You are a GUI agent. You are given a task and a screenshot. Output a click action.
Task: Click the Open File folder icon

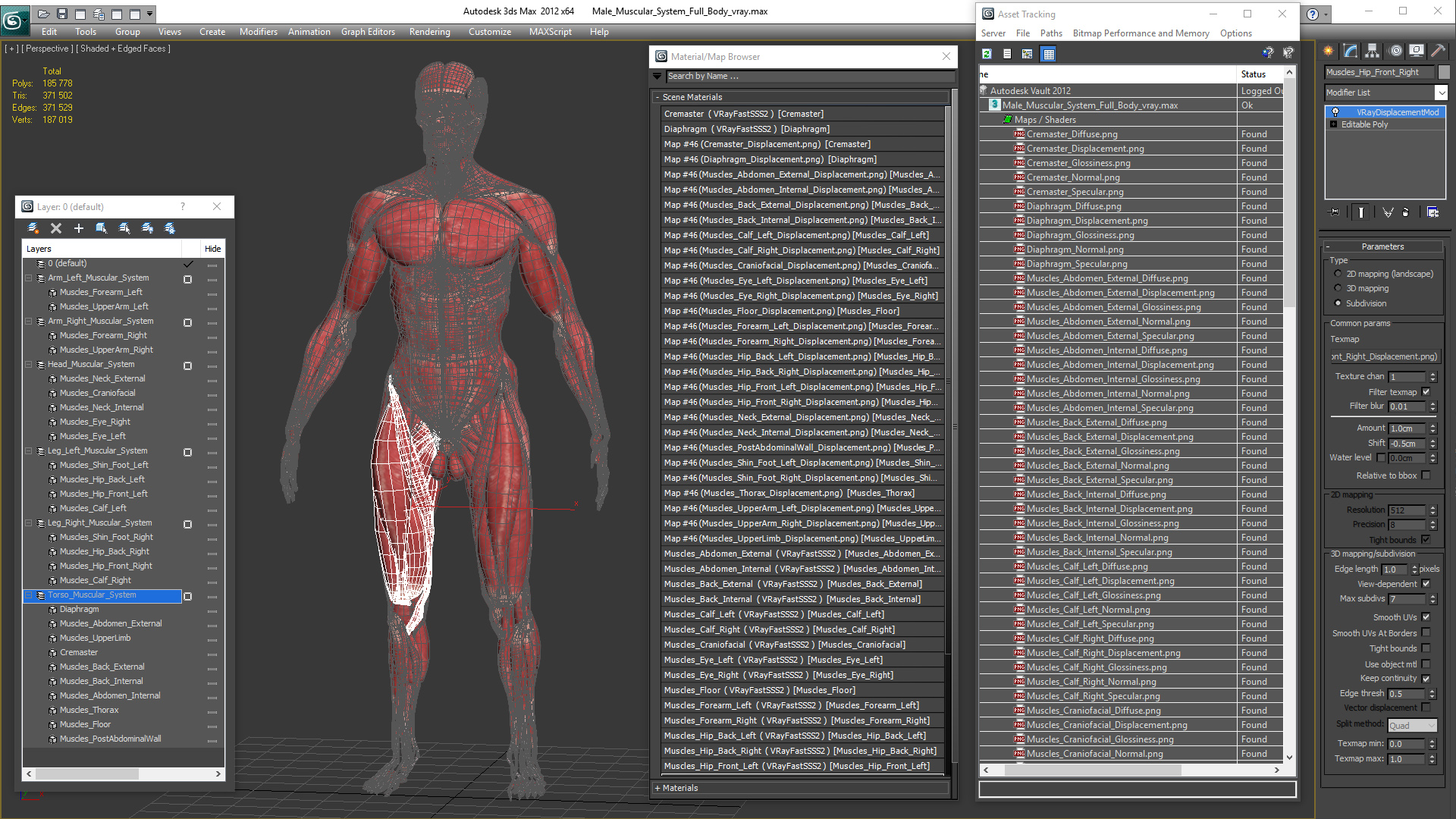click(x=43, y=14)
